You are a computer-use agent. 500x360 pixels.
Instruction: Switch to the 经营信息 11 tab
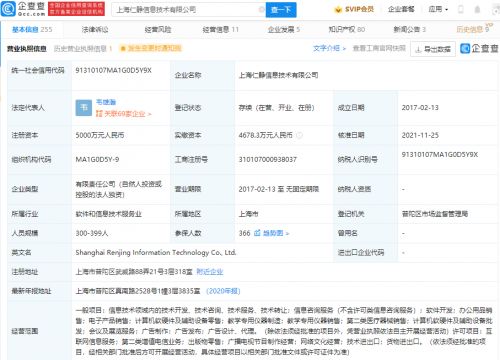tap(221, 30)
